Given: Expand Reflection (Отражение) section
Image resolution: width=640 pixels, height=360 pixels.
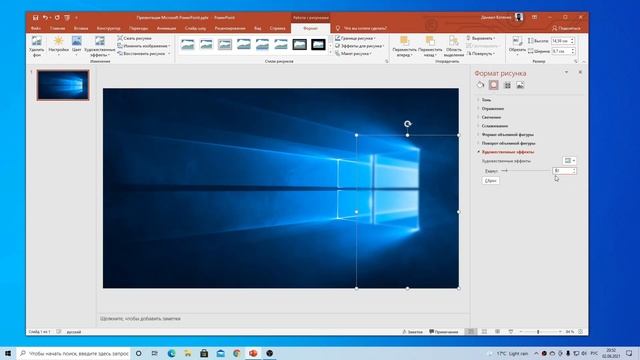Looking at the screenshot, I should click(493, 109).
